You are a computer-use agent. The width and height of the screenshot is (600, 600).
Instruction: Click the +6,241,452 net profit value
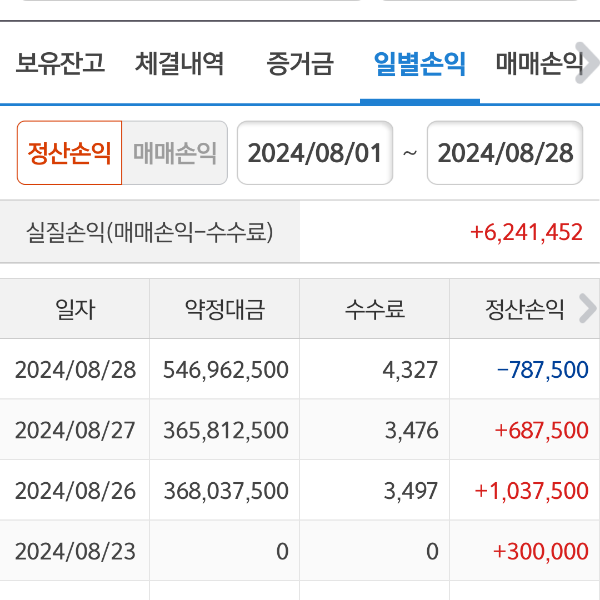pyautogui.click(x=526, y=232)
